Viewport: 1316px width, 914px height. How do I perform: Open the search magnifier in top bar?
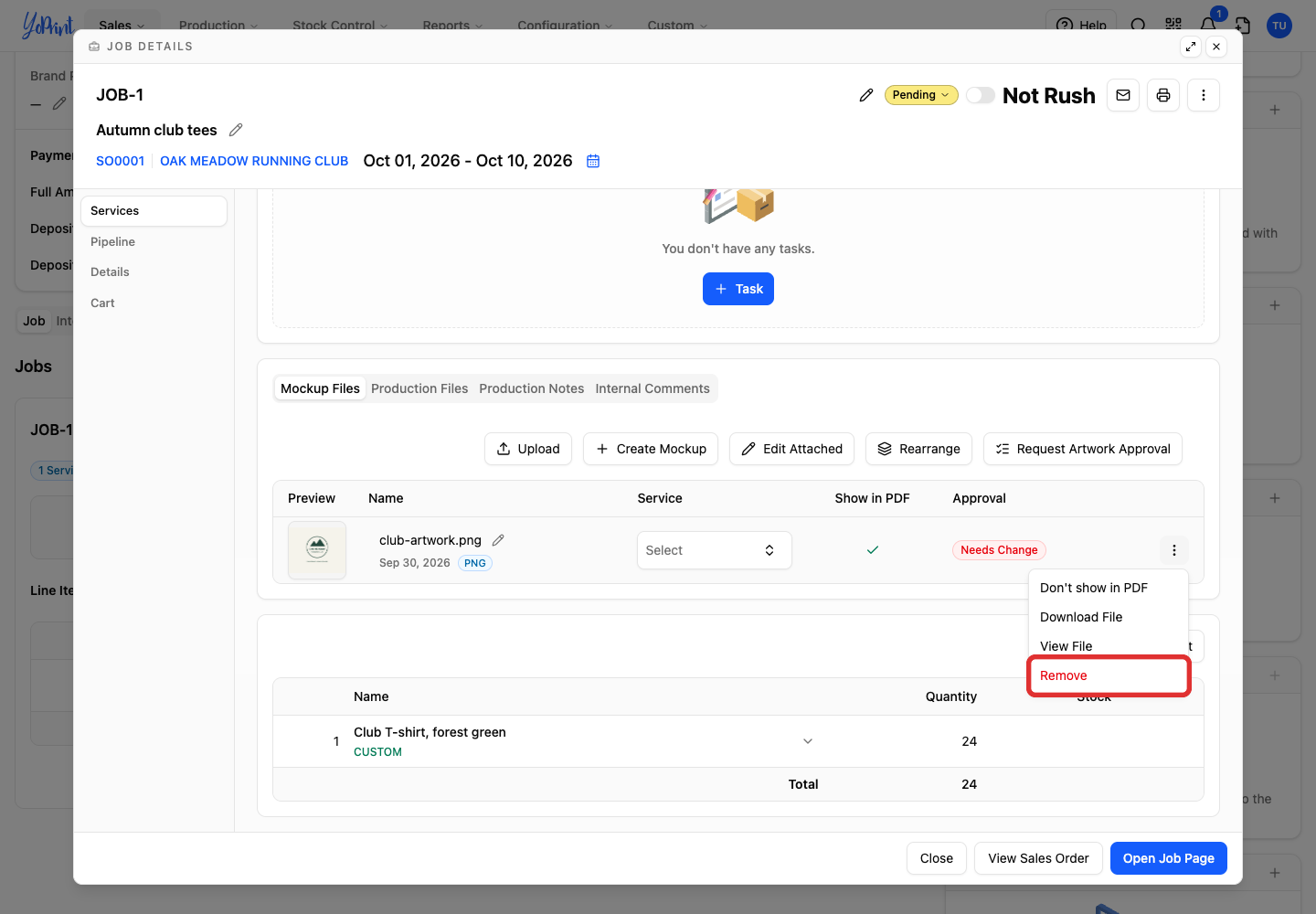(1138, 26)
